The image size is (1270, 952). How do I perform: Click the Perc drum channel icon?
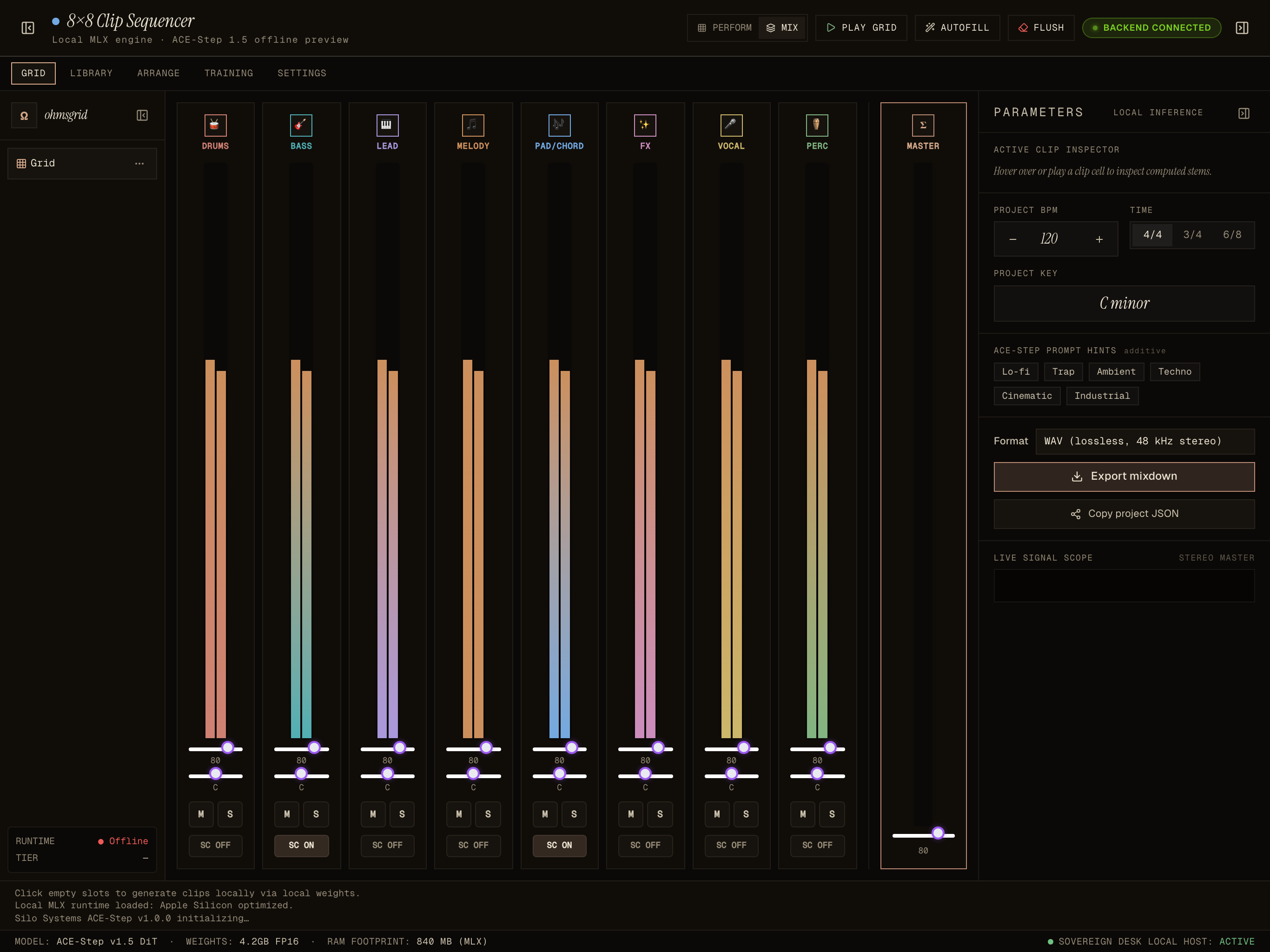[817, 125]
